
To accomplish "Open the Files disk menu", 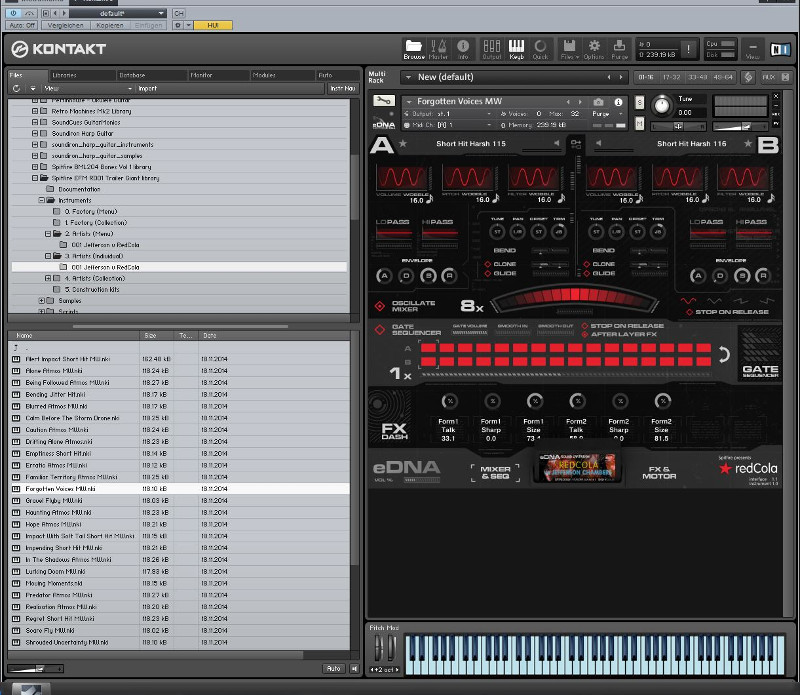I will point(569,49).
